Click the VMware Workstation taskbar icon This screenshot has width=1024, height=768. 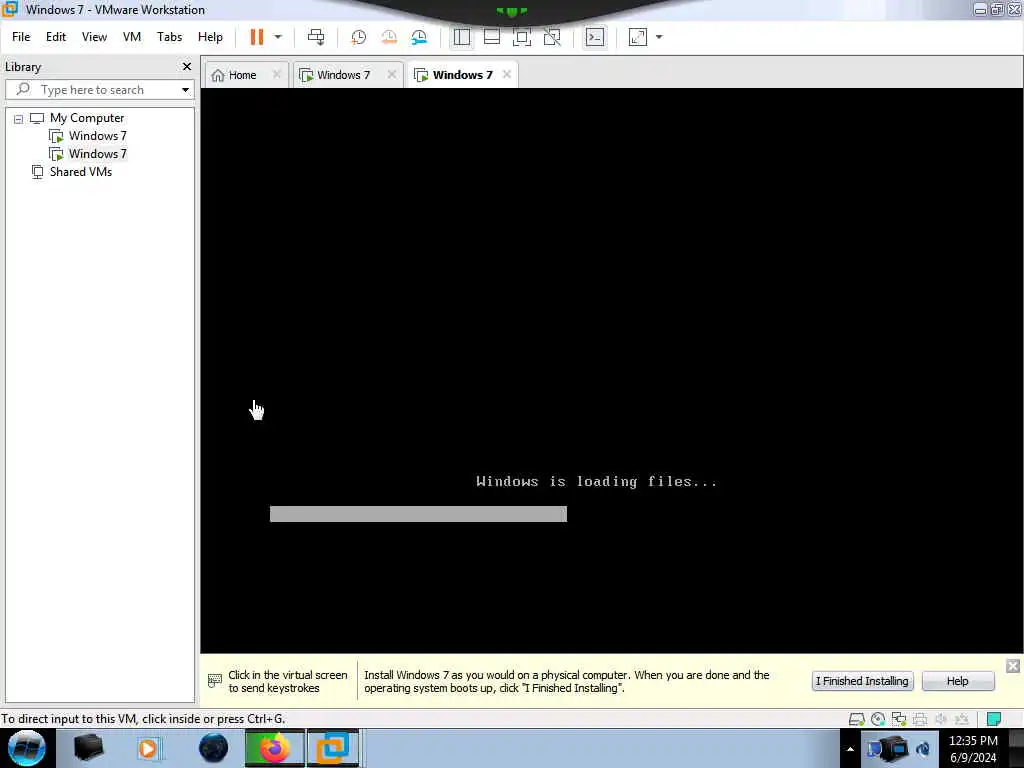point(333,748)
